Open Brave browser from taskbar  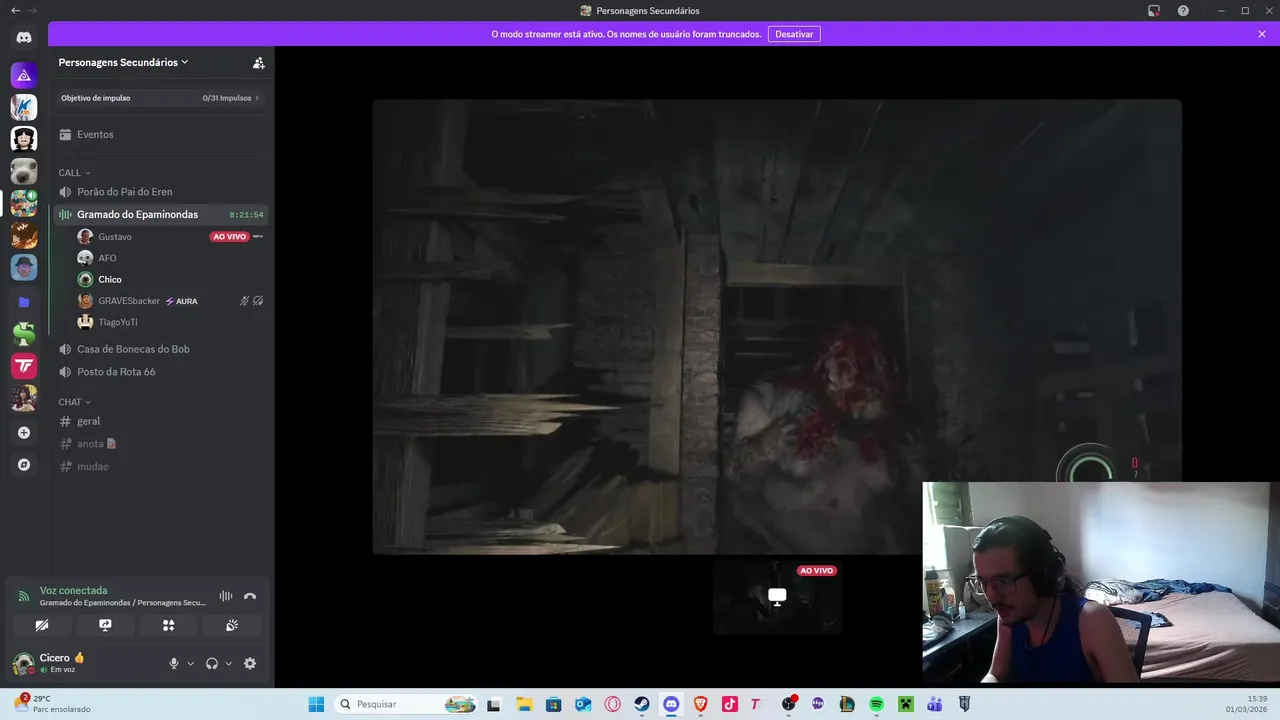pos(700,704)
